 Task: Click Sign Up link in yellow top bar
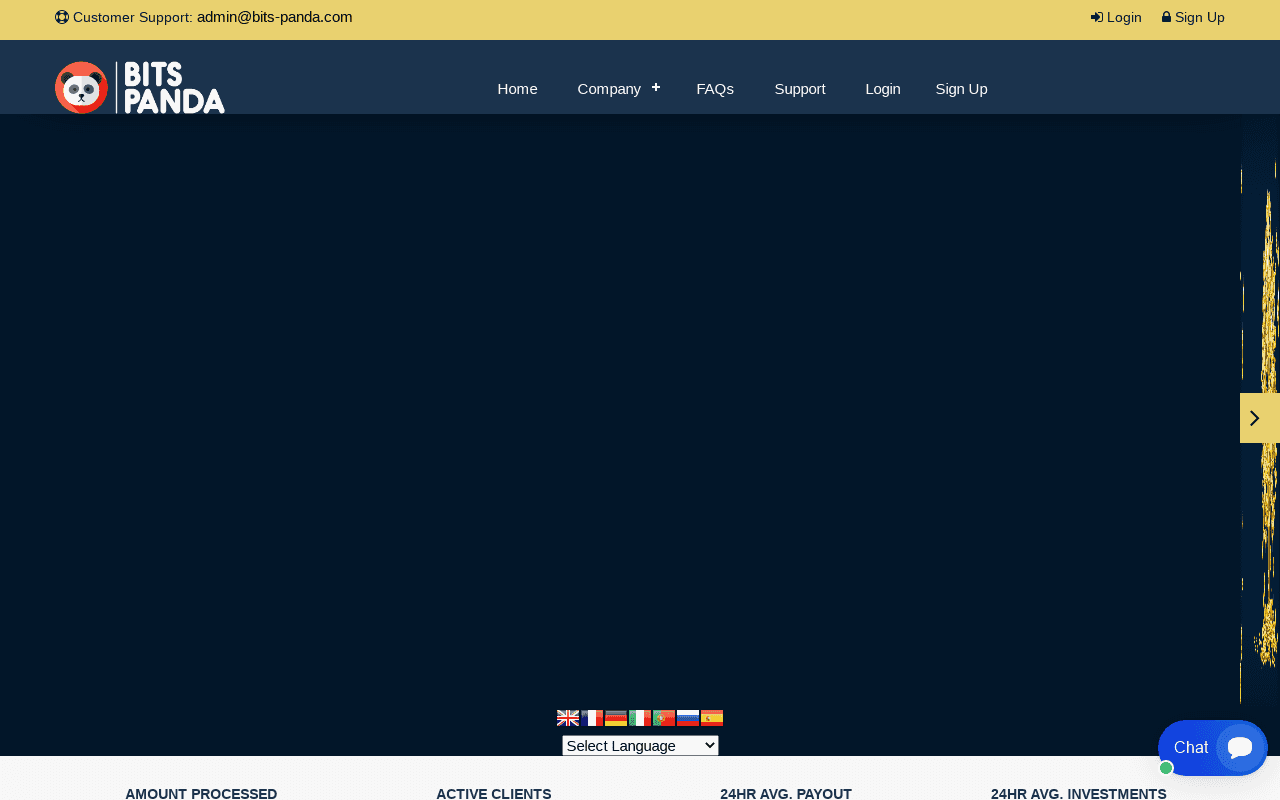1193,17
